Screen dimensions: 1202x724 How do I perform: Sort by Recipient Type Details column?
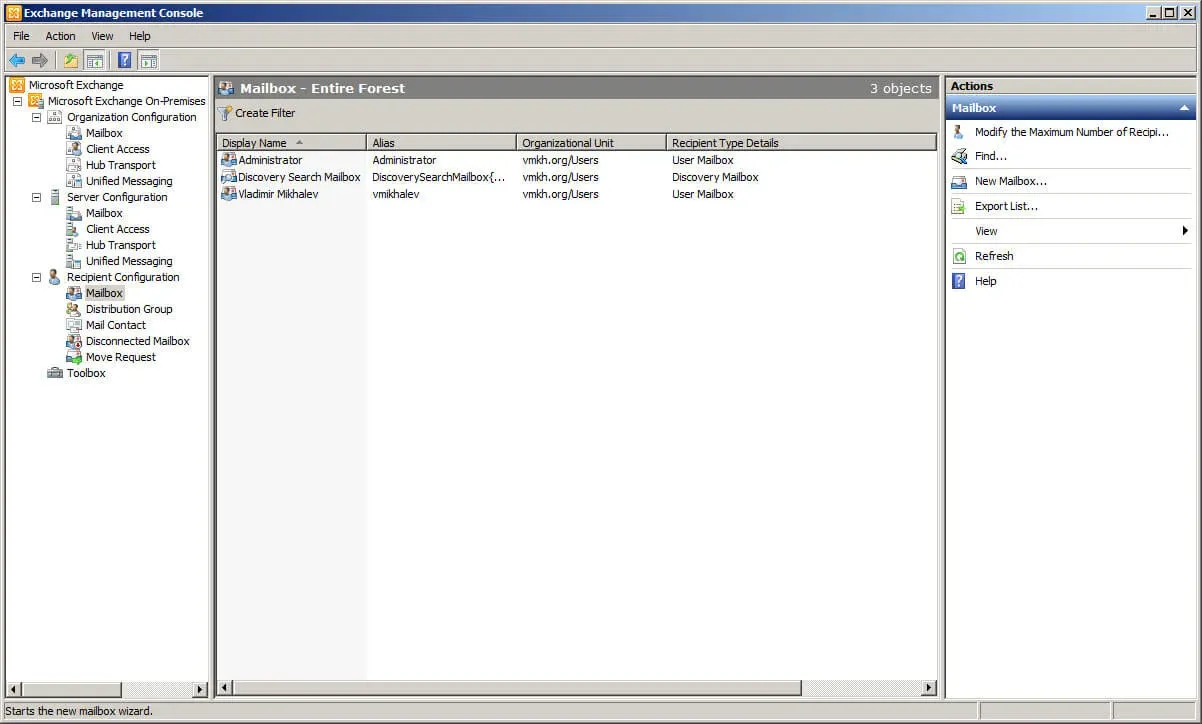click(x=801, y=143)
